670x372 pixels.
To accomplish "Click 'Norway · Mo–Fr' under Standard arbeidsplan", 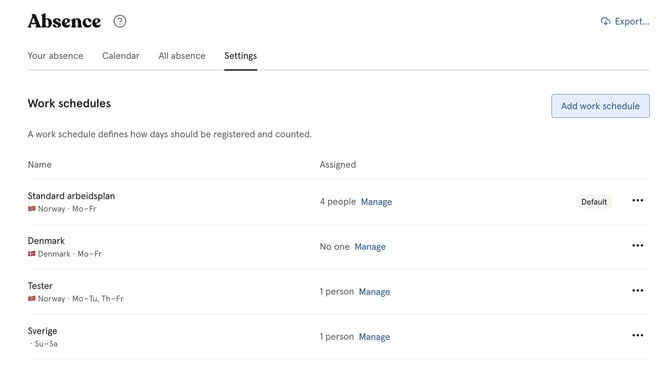I will [67, 209].
